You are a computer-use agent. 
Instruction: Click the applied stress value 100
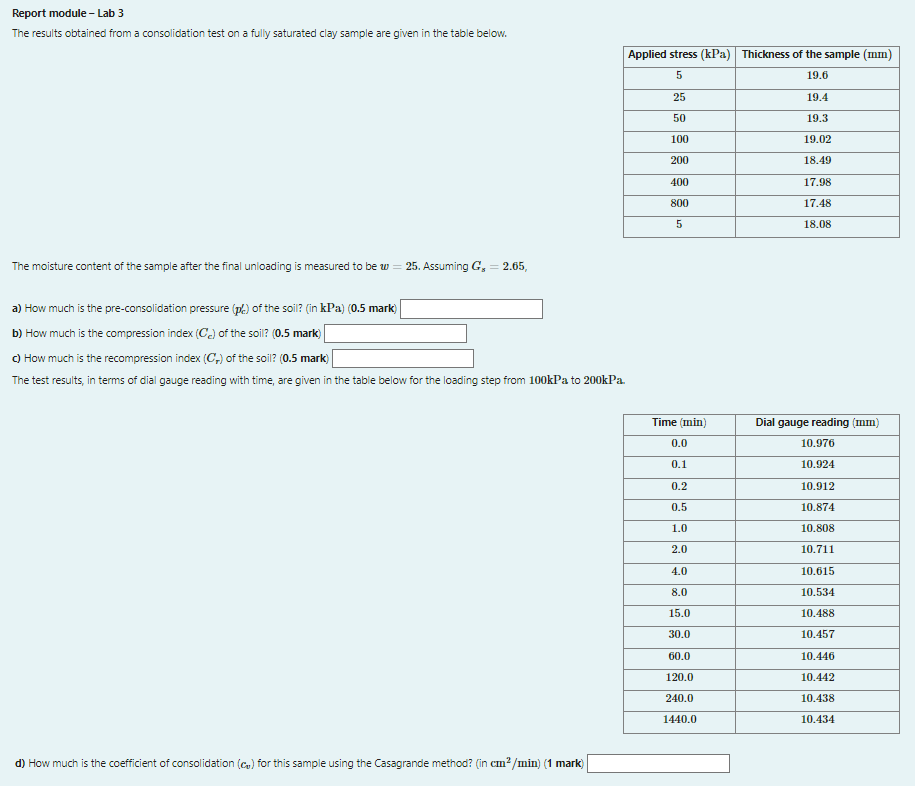679,140
